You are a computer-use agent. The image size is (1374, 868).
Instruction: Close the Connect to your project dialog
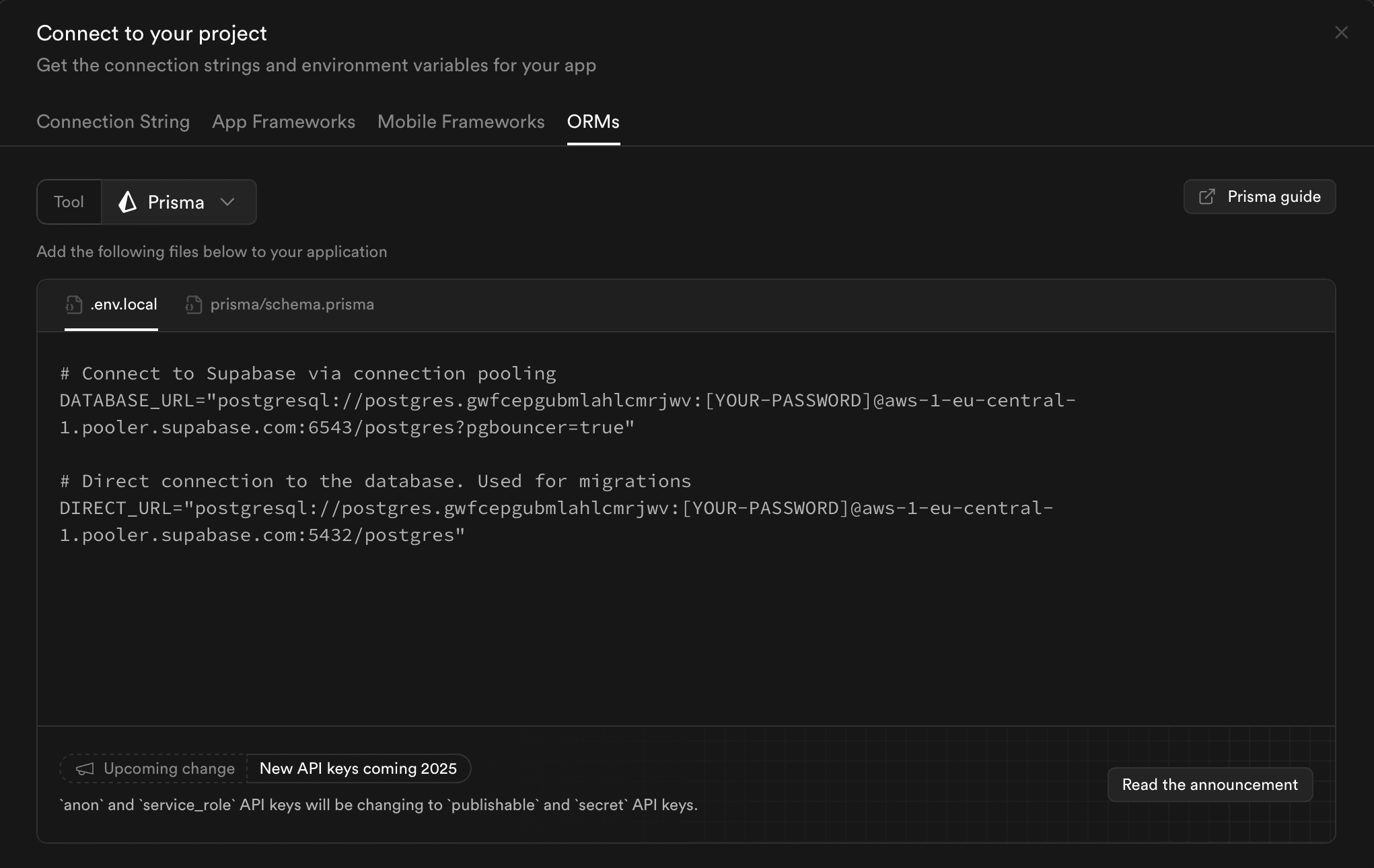pyautogui.click(x=1341, y=32)
